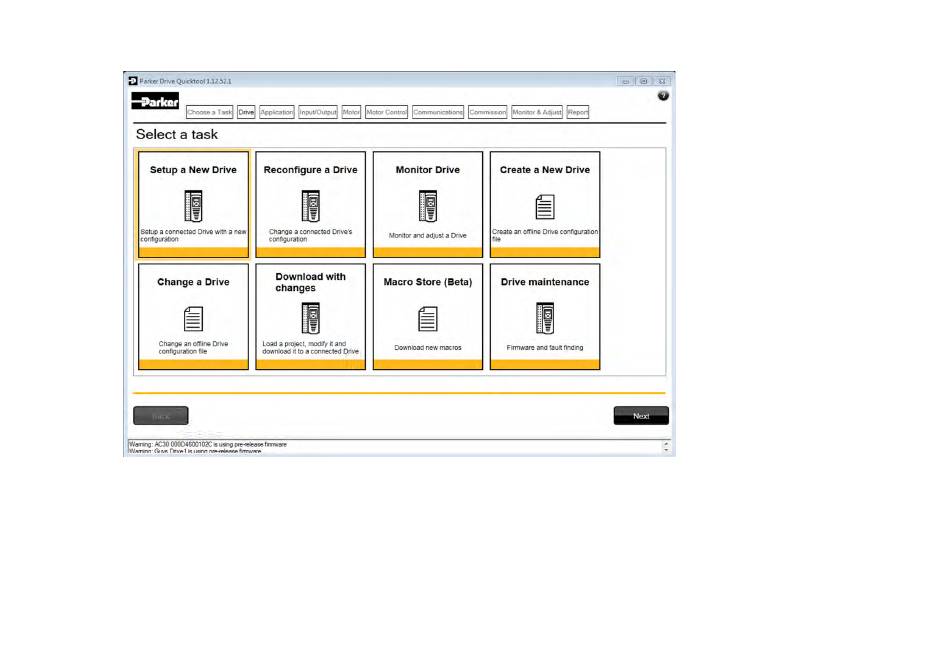Screen dimensions: 950x655
Task: Click the drive icon in Reconfigure a Drive
Action: coord(311,206)
